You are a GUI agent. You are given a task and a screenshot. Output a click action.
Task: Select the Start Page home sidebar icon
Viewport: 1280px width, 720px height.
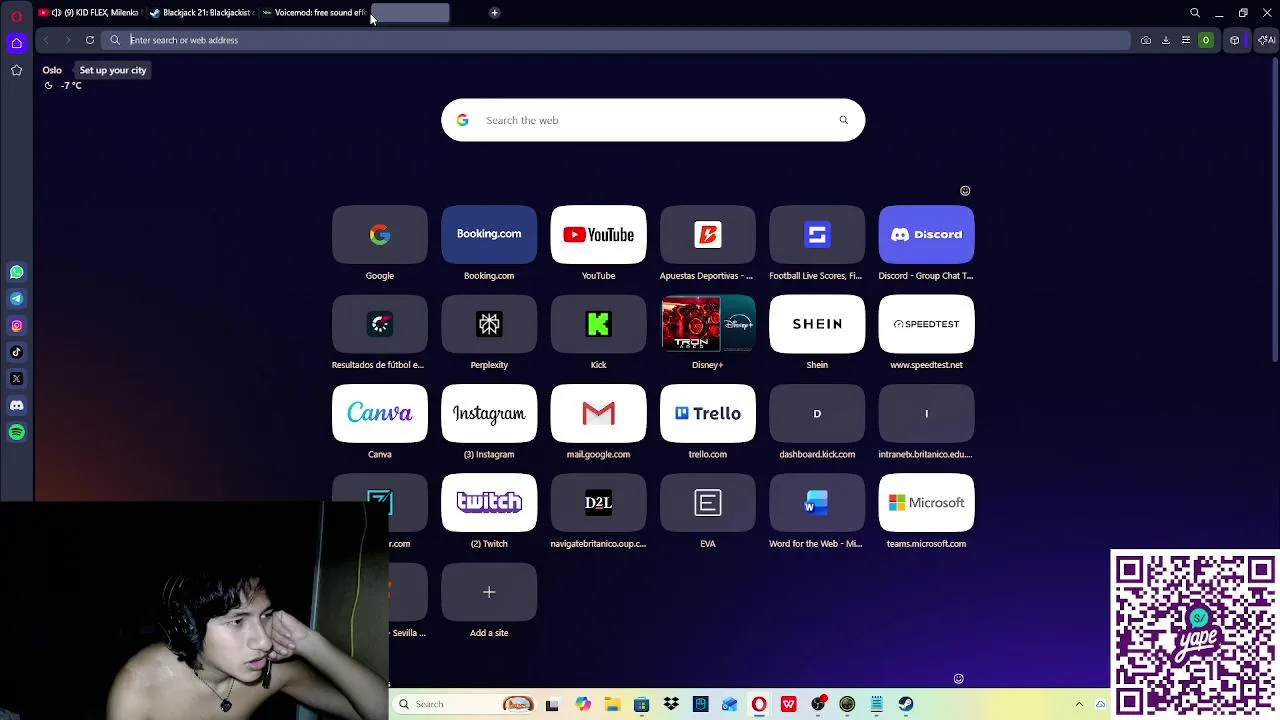click(x=16, y=43)
